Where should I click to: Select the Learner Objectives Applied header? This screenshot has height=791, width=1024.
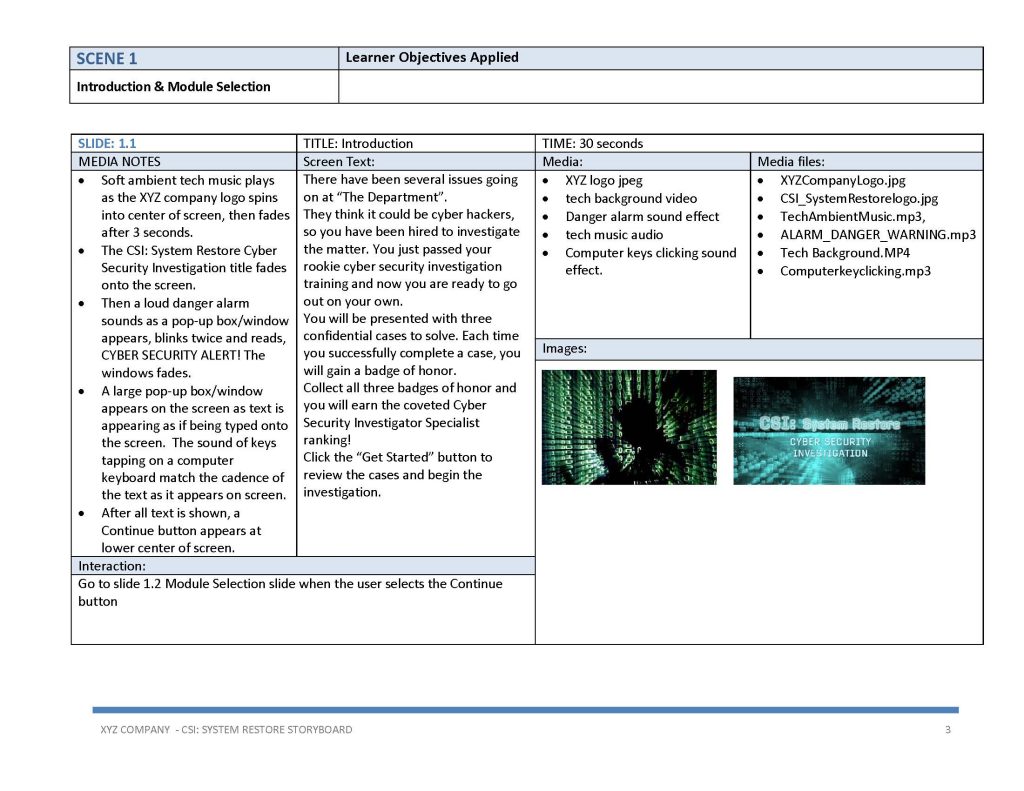point(432,58)
